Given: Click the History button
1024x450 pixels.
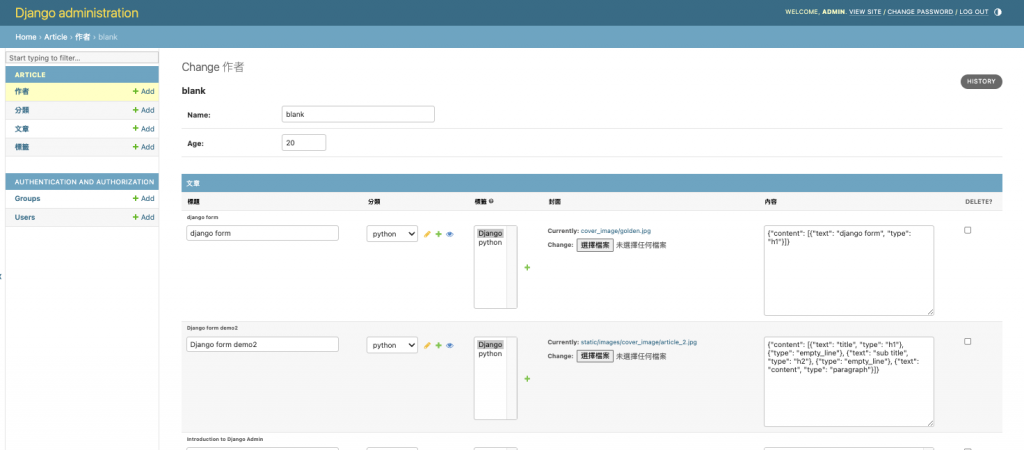Looking at the screenshot, I should (981, 82).
